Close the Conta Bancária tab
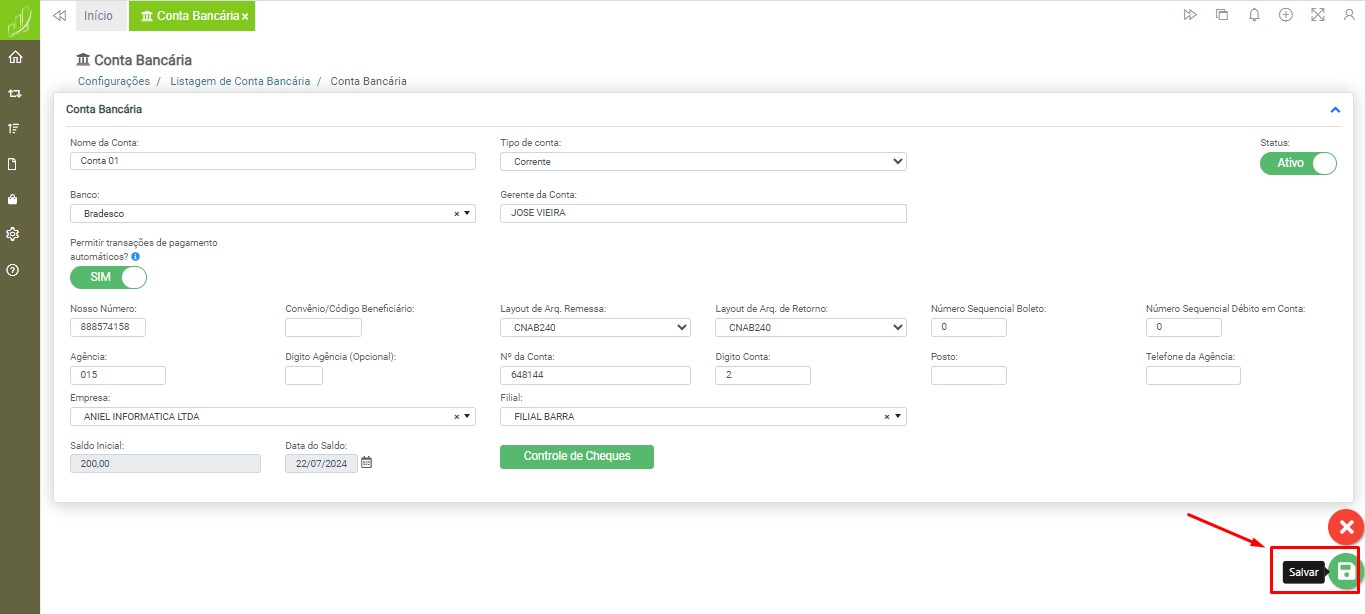Screen dimensions: 1365x614 click(245, 17)
